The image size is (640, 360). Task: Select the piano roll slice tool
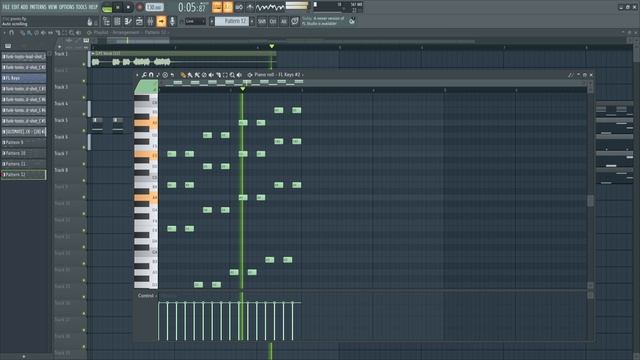[218, 75]
